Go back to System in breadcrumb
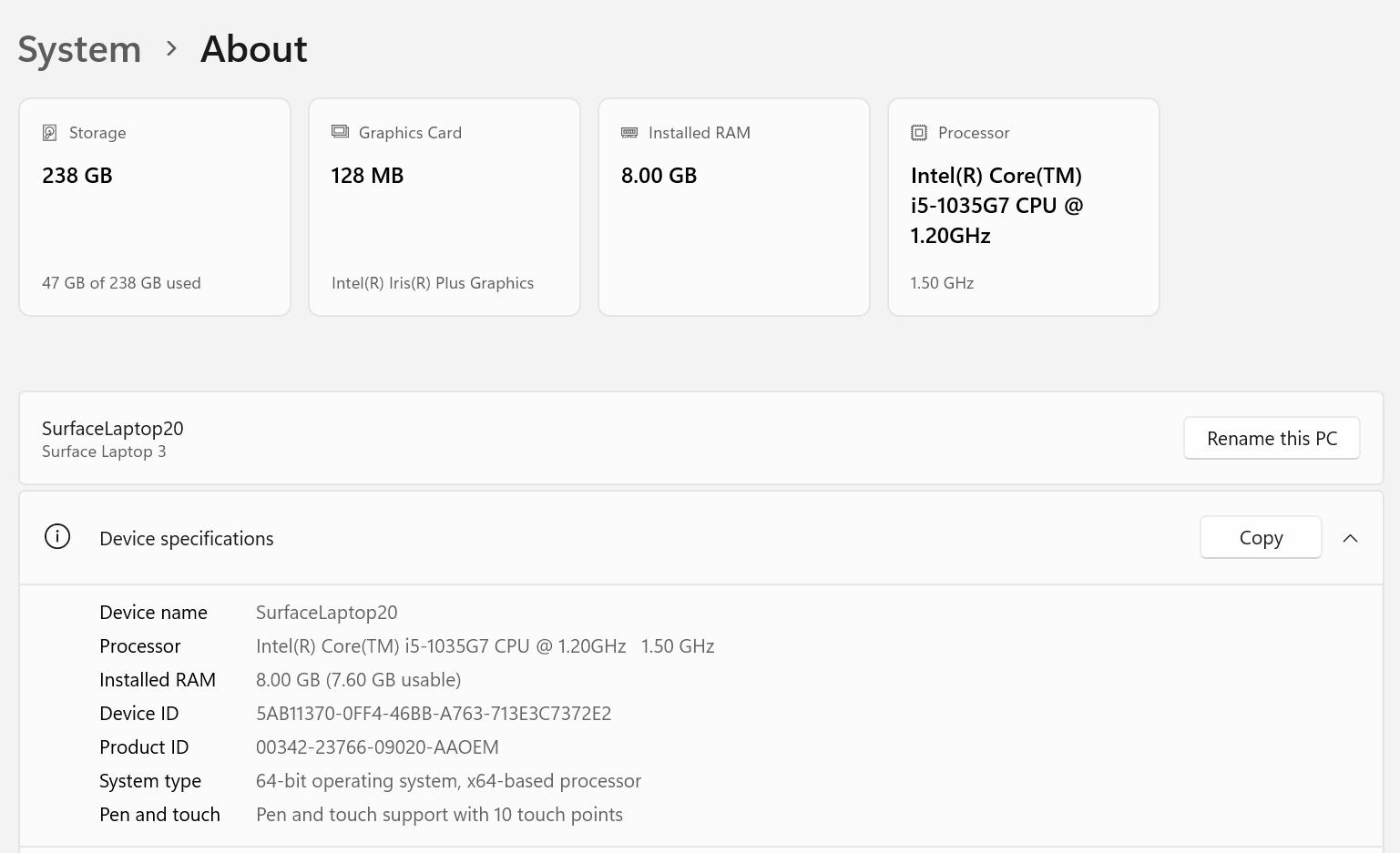This screenshot has width=1400, height=853. click(x=79, y=49)
